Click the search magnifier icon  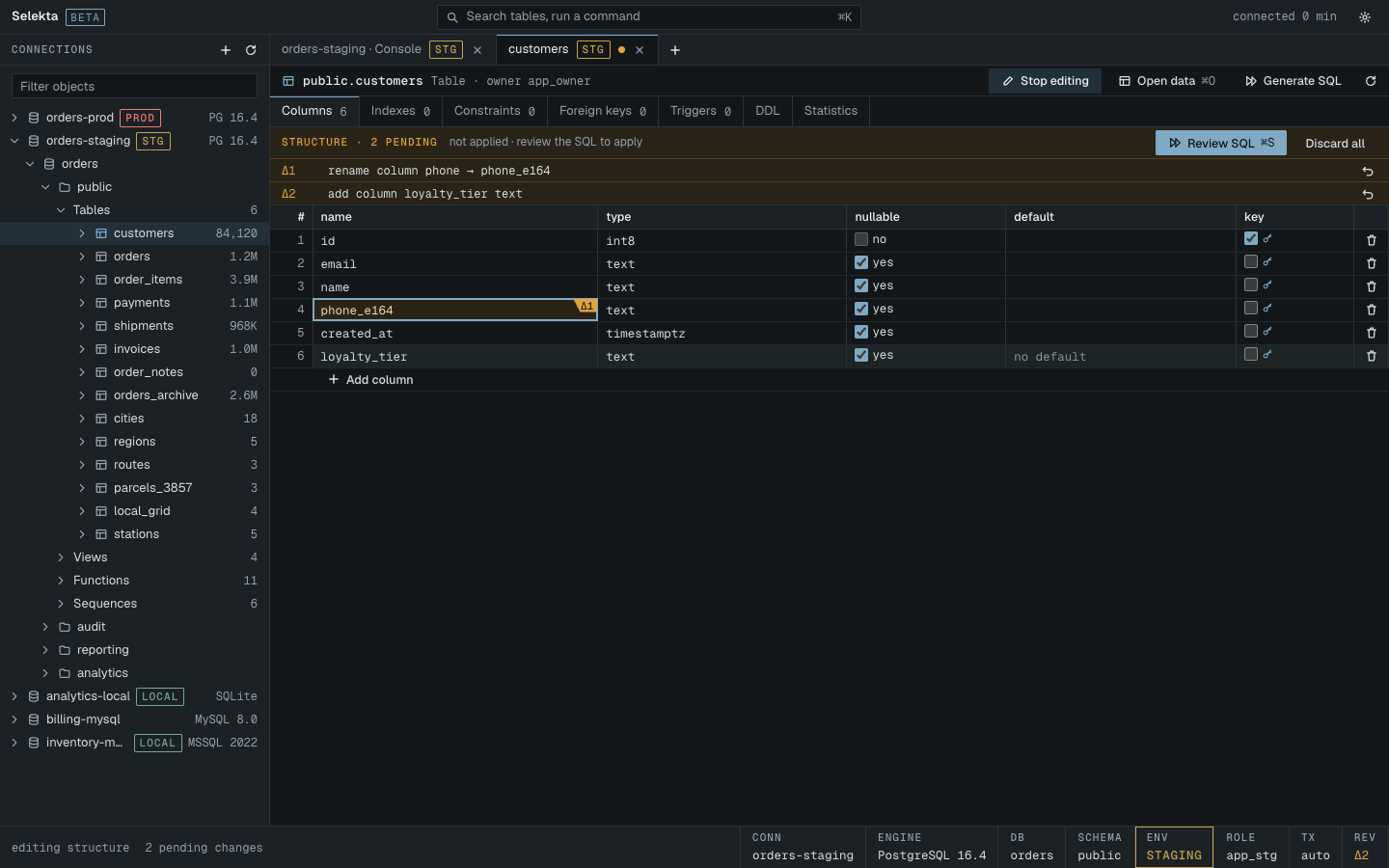pos(452,17)
